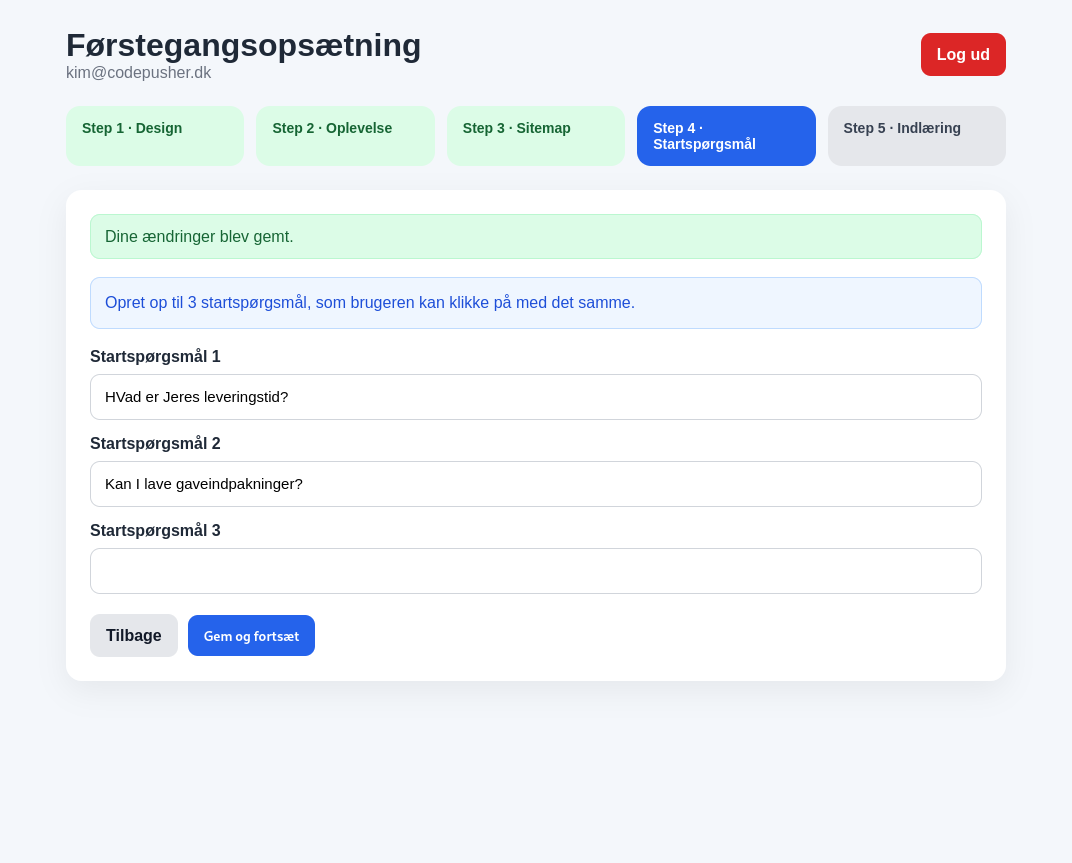Click the kim@codepusher.dk email text
This screenshot has width=1072, height=863.
tap(138, 73)
